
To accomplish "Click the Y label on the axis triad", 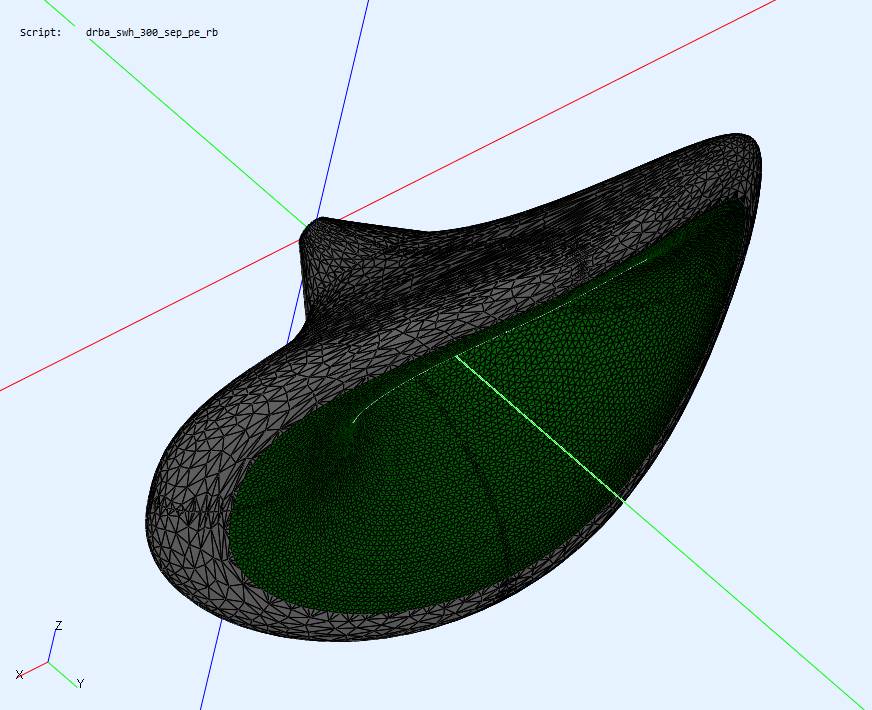I will pos(80,683).
